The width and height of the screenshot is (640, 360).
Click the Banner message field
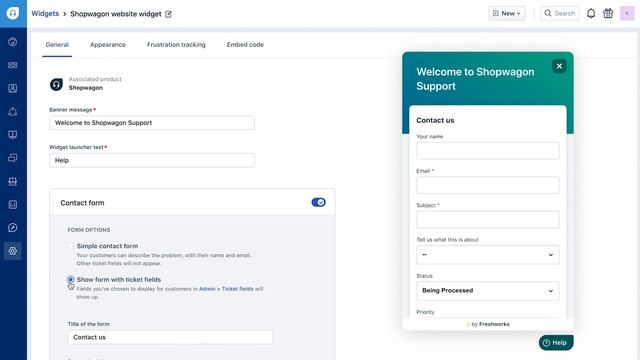click(x=152, y=123)
